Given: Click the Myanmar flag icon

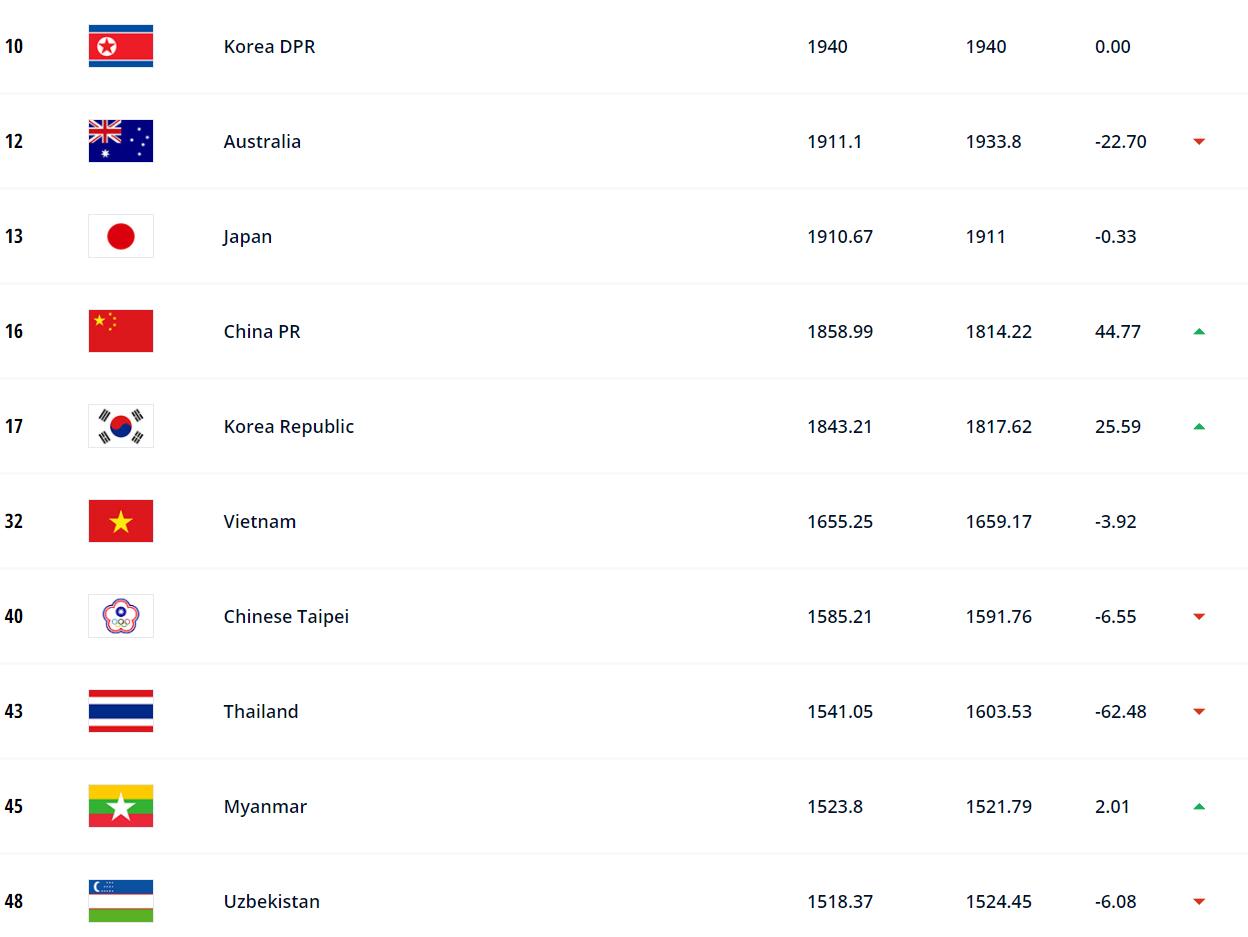Looking at the screenshot, I should click(121, 806).
